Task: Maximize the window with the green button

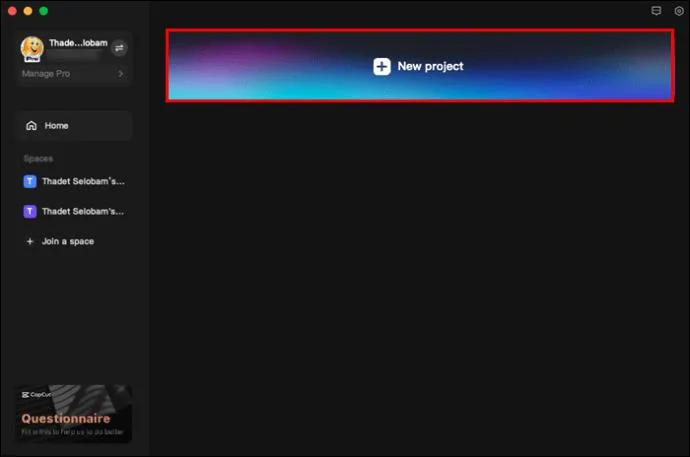Action: click(44, 11)
